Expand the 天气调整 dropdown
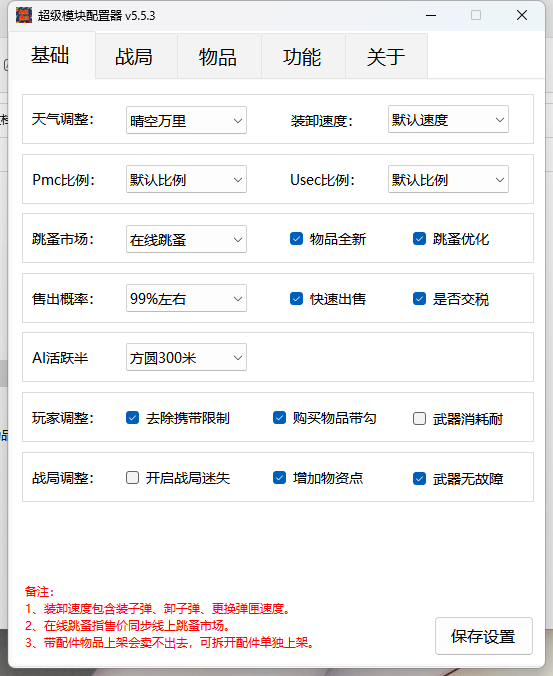 tap(186, 120)
